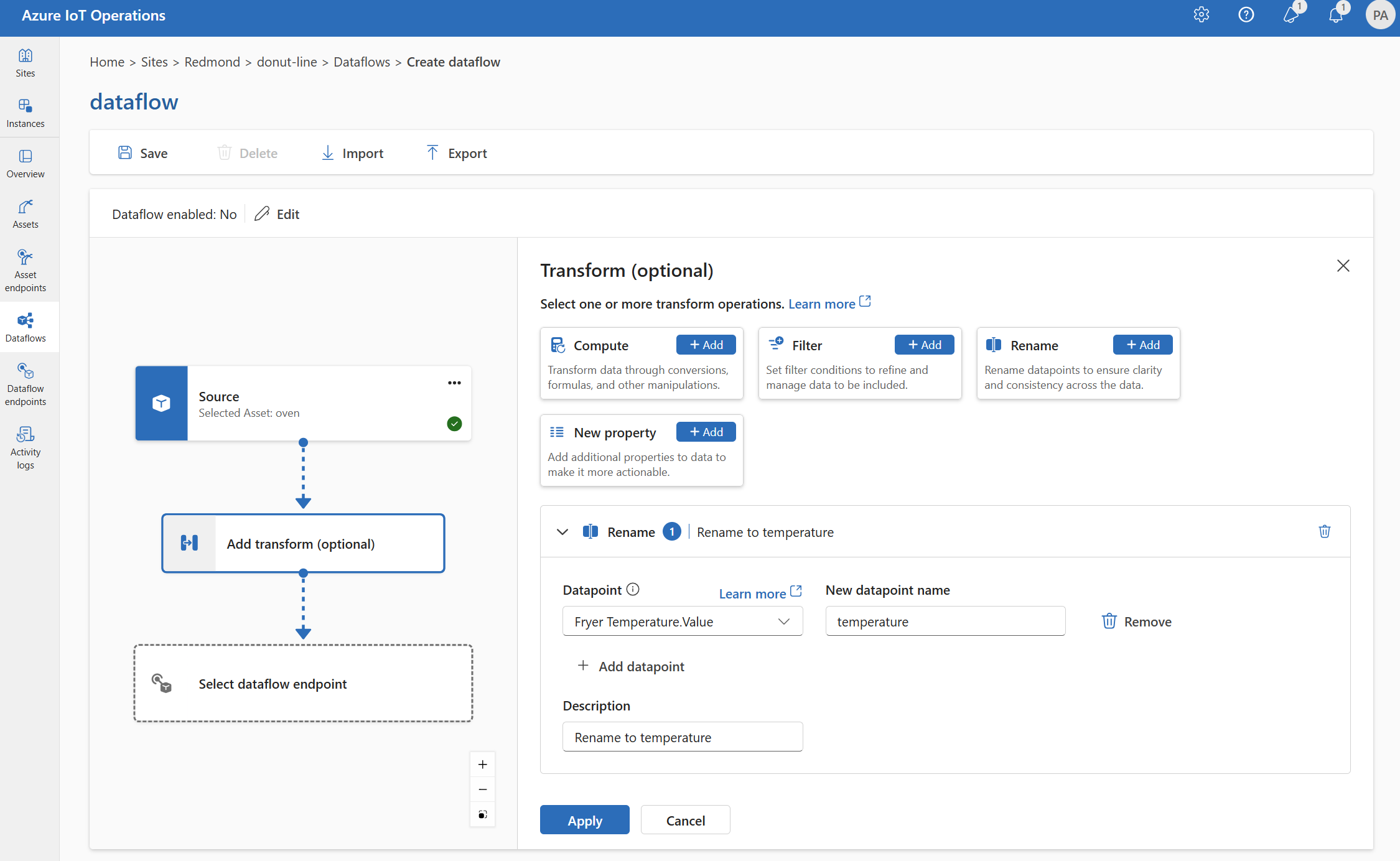The height and width of the screenshot is (861, 1400).
Task: Collapse the Rename to temperature section
Action: [x=562, y=532]
